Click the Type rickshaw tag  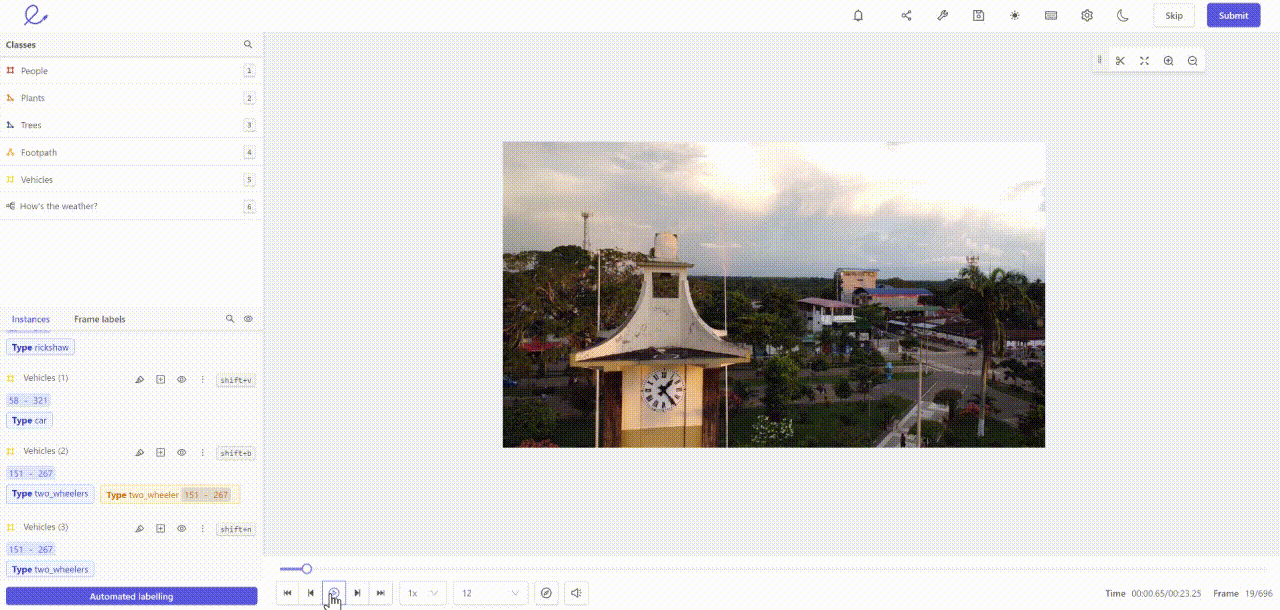point(41,347)
